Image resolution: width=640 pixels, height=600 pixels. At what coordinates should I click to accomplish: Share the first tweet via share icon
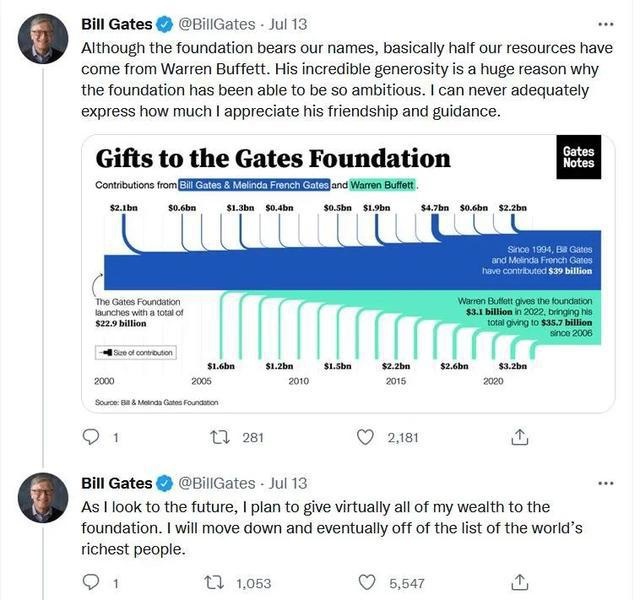point(520,437)
